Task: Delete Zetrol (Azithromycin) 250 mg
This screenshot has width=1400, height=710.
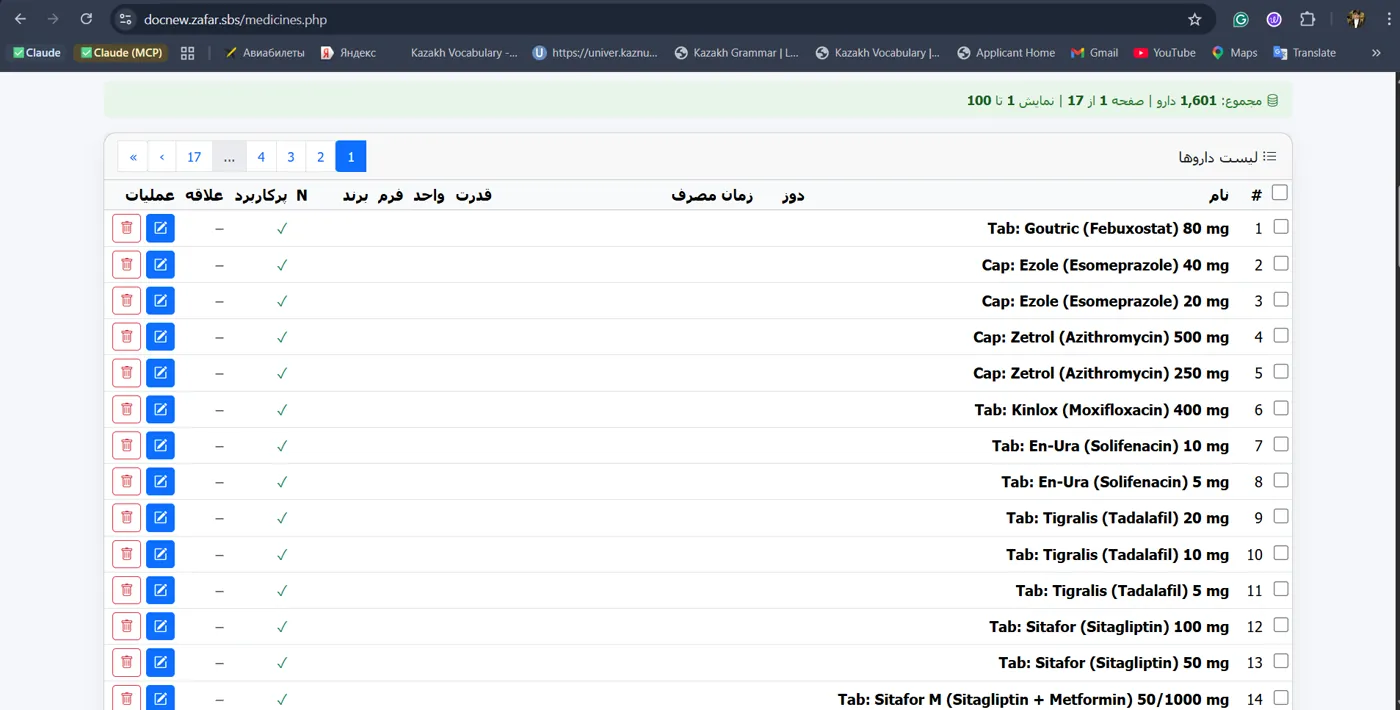Action: [x=126, y=373]
